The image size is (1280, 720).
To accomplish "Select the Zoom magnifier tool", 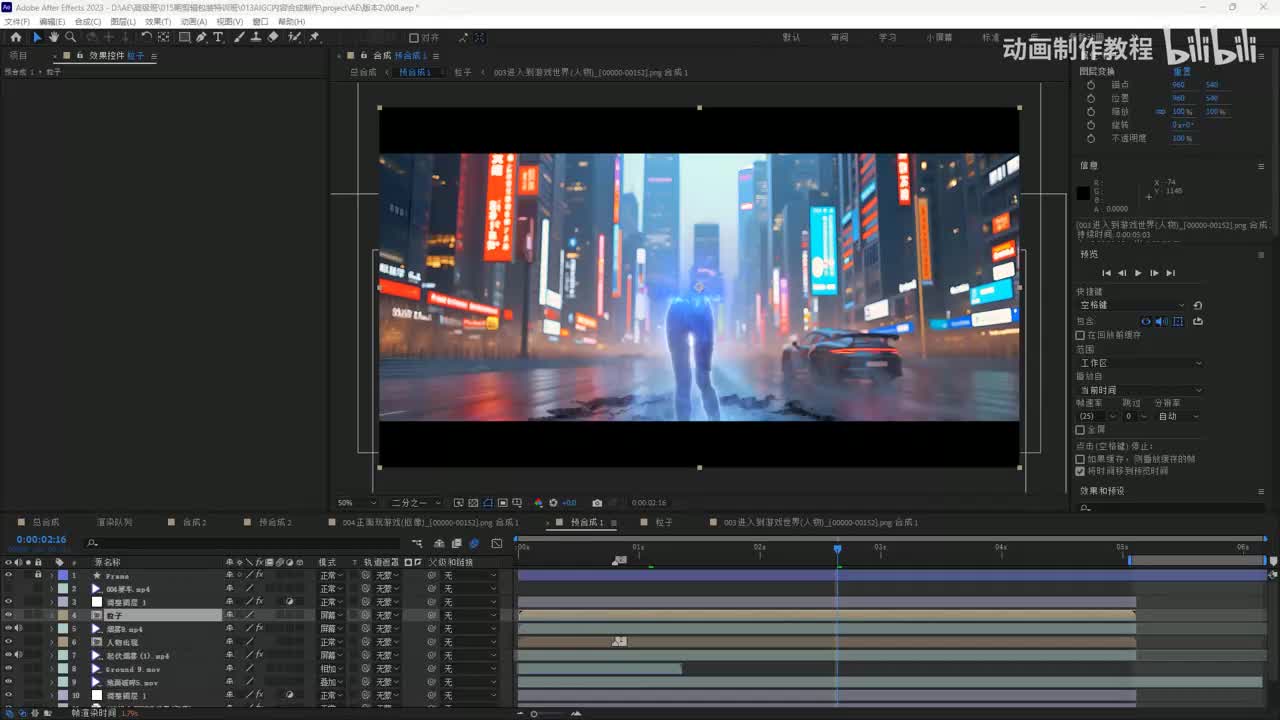I will tap(70, 37).
